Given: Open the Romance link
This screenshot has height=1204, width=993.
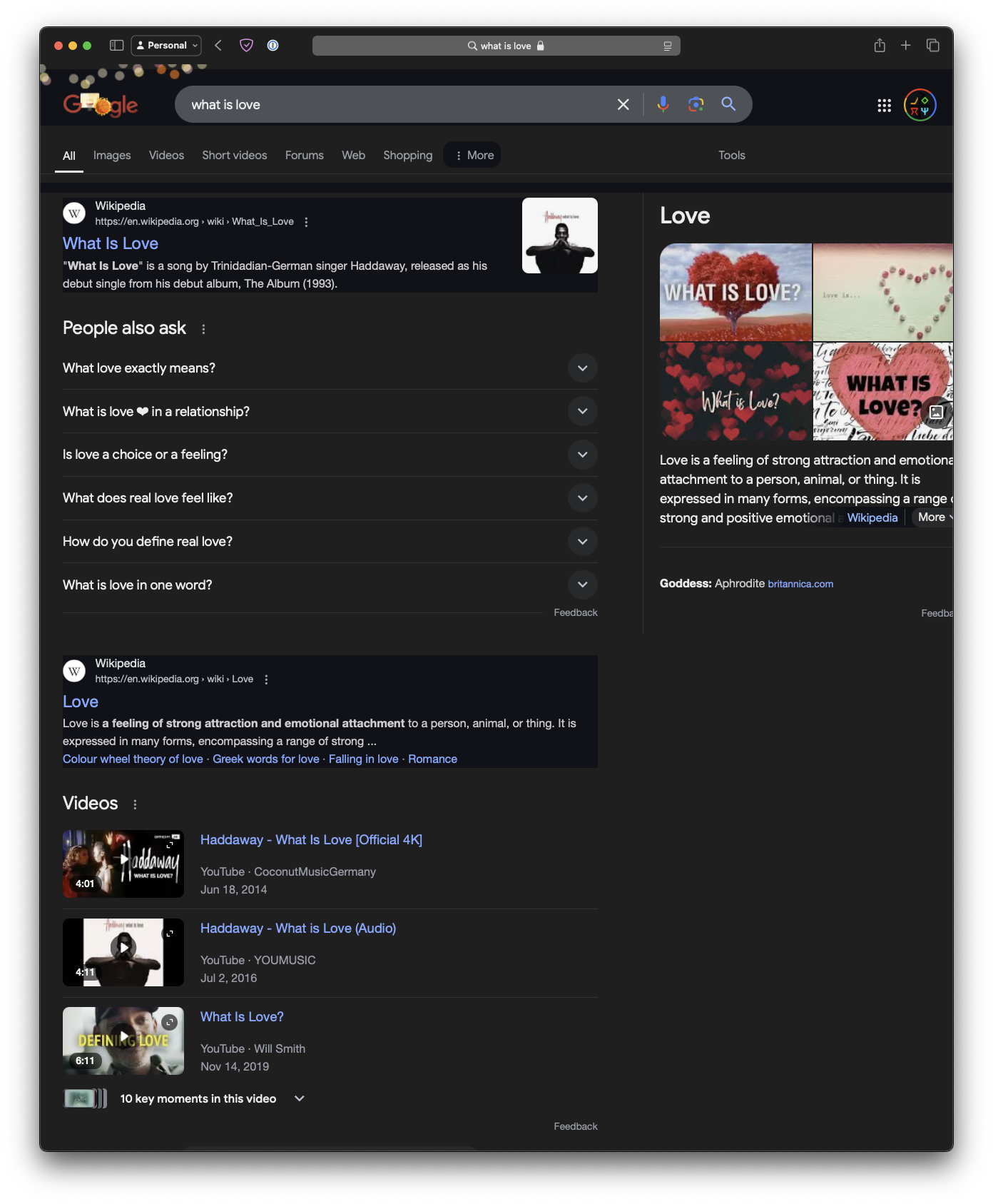Looking at the screenshot, I should click(x=432, y=759).
